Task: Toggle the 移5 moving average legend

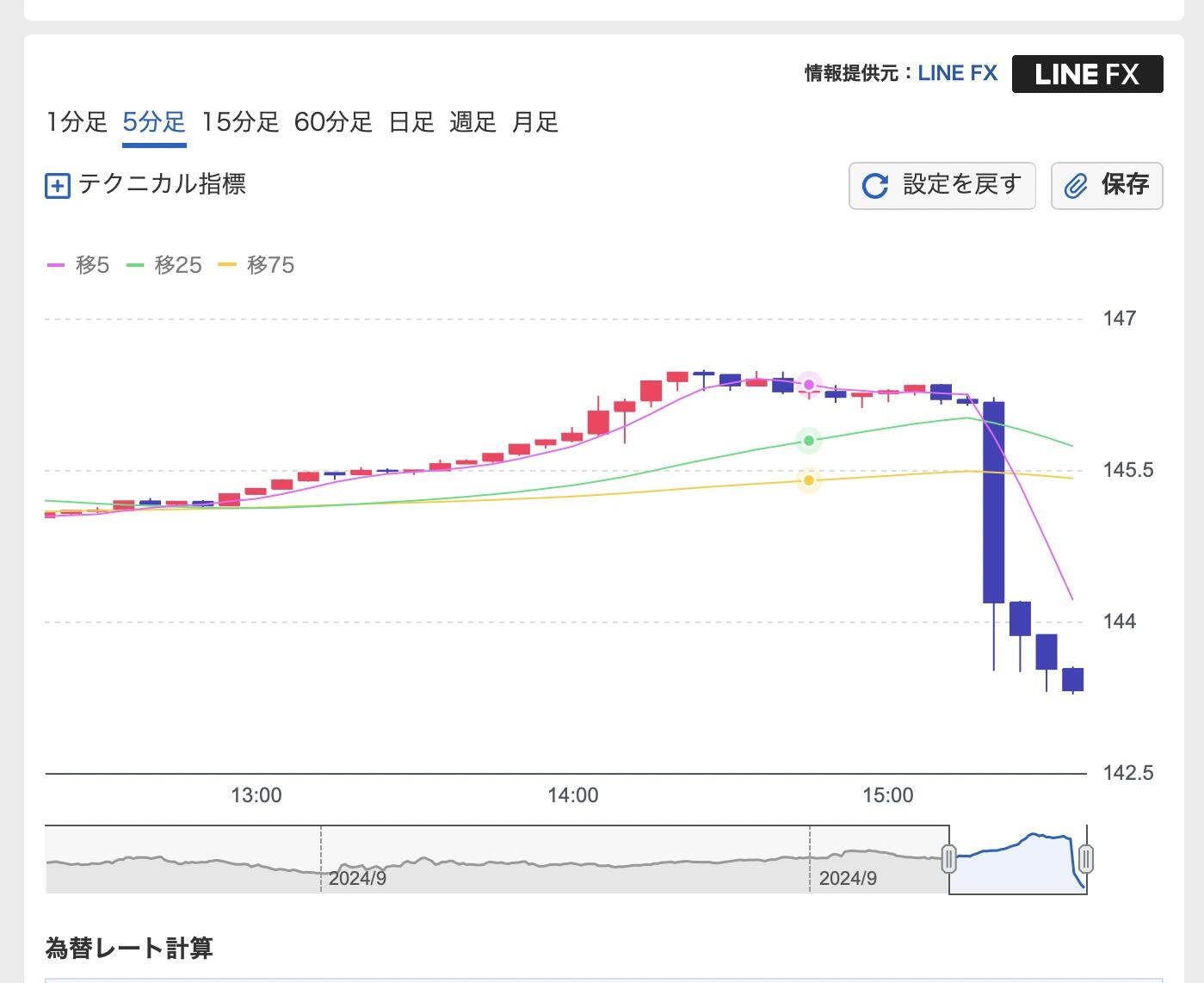Action: [77, 265]
